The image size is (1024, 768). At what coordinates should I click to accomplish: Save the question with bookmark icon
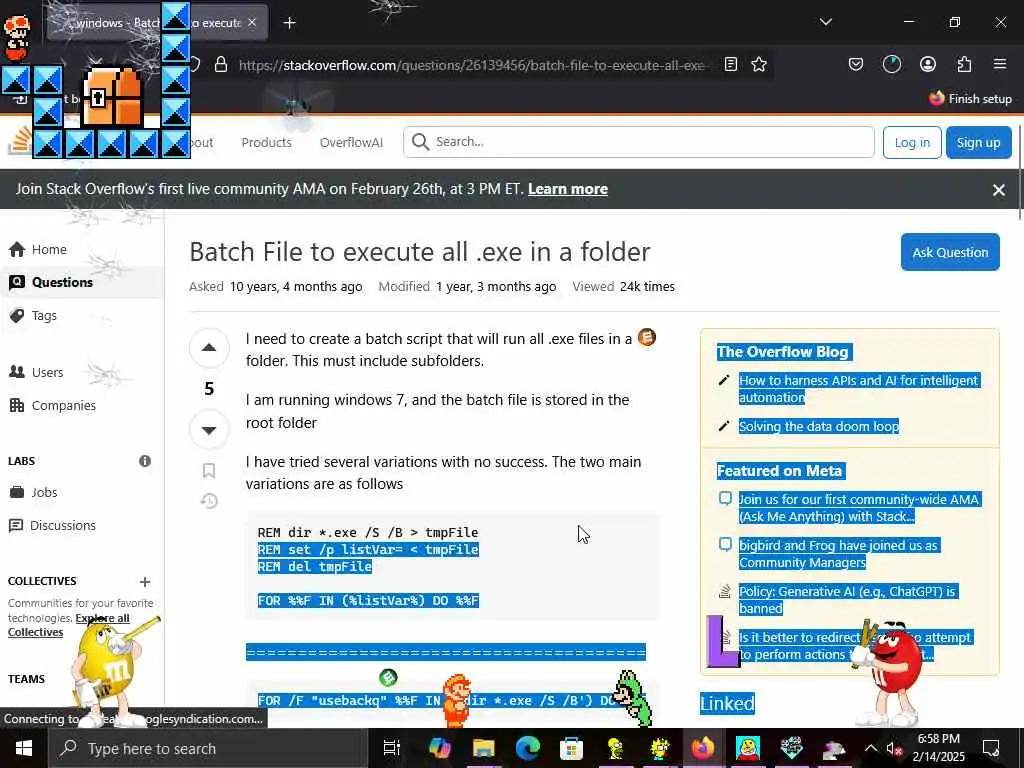pos(209,471)
